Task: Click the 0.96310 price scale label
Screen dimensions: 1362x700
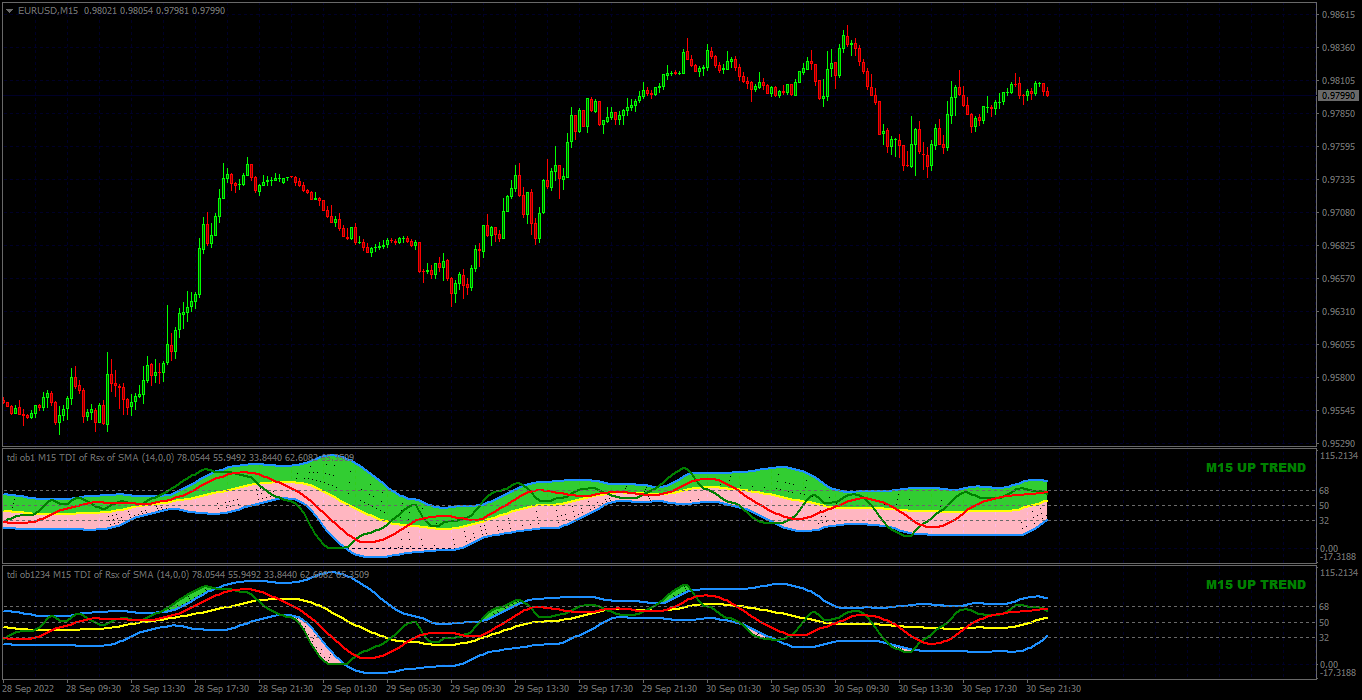Action: tap(1338, 312)
